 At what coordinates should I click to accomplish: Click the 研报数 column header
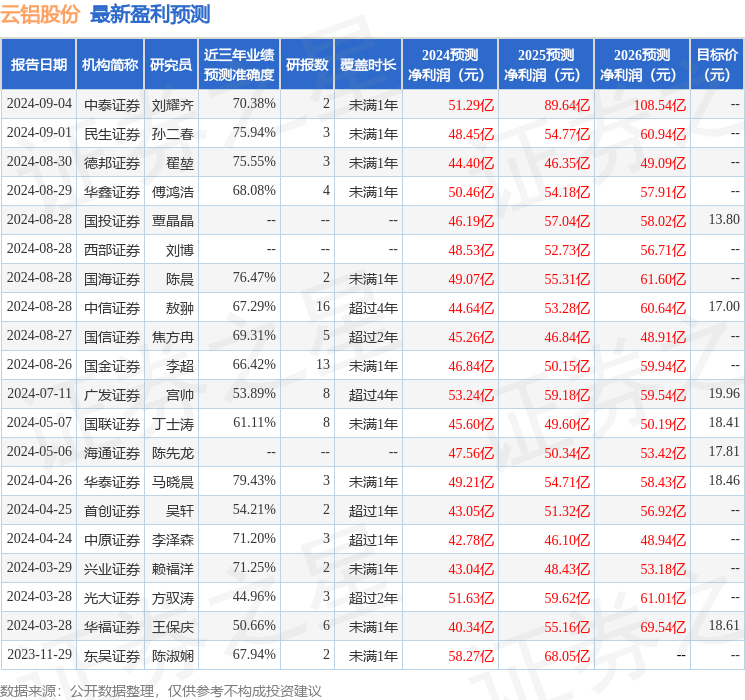click(307, 65)
